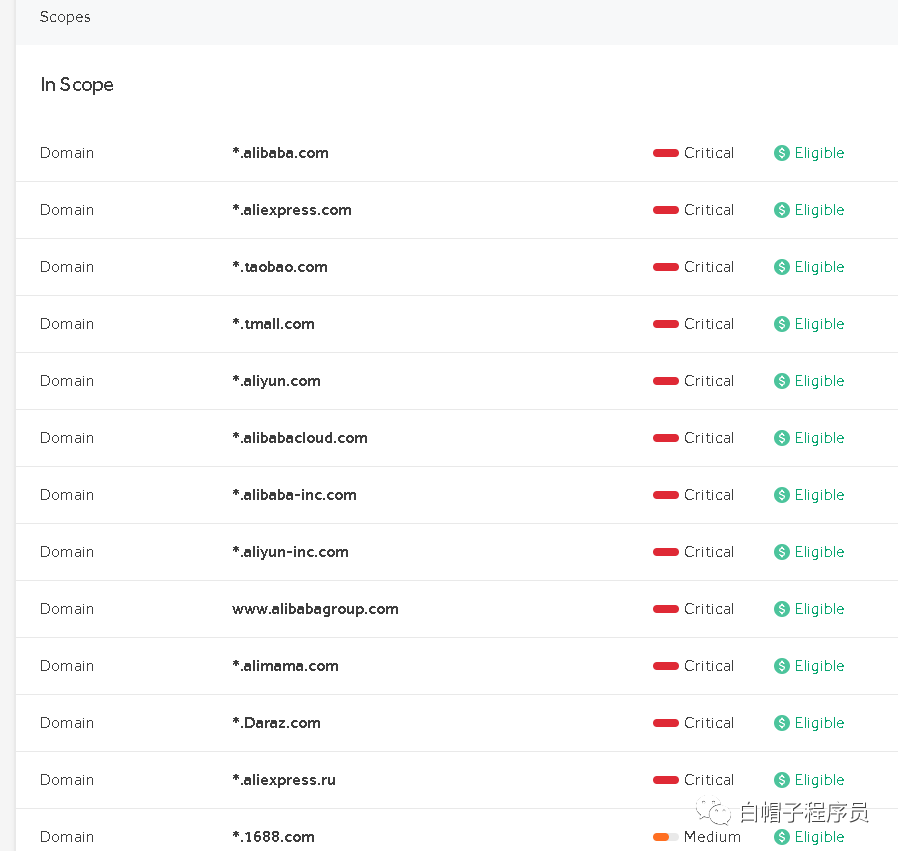This screenshot has height=851, width=898.
Task: Click the WeChat logo in the watermark
Action: 715,811
